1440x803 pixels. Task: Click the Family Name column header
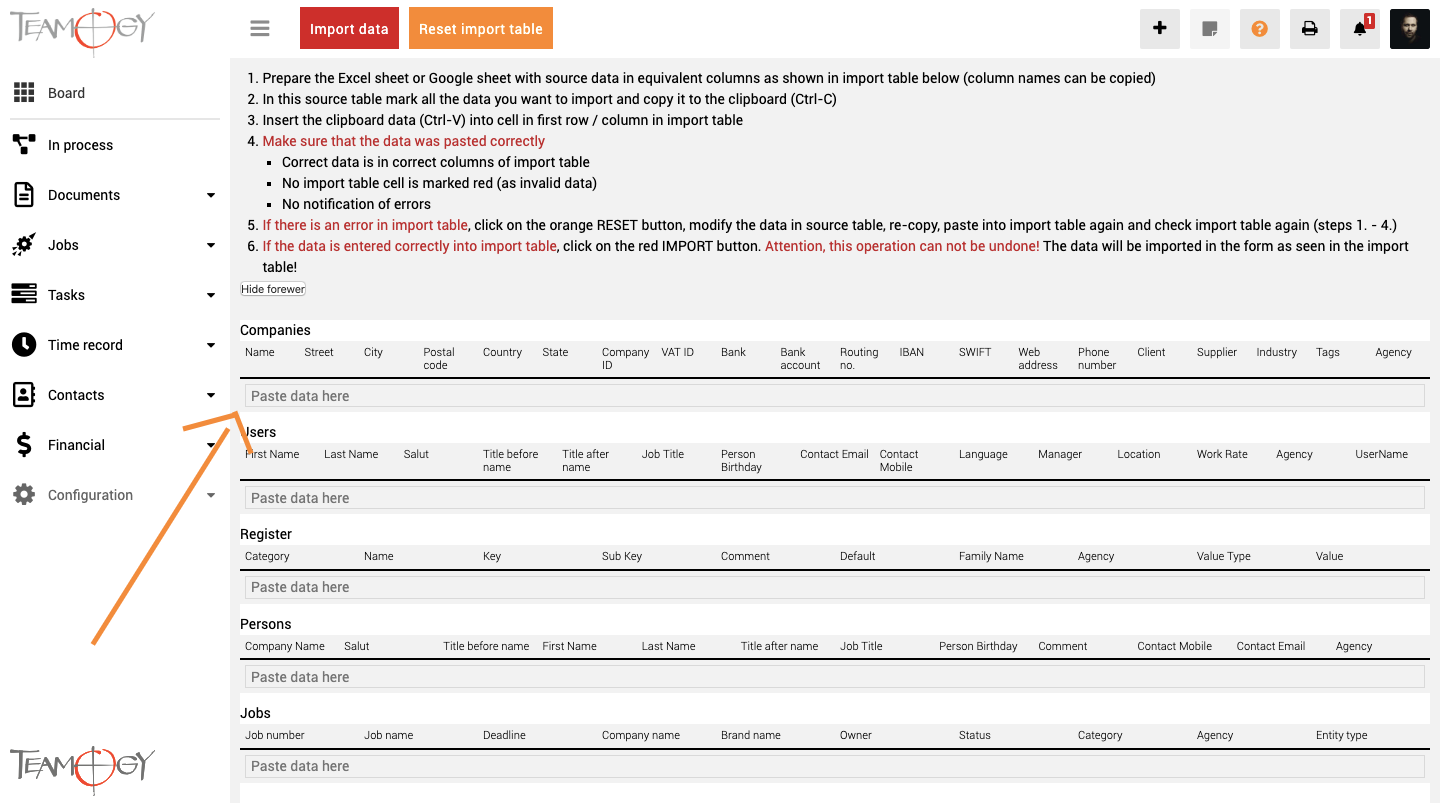pos(991,556)
